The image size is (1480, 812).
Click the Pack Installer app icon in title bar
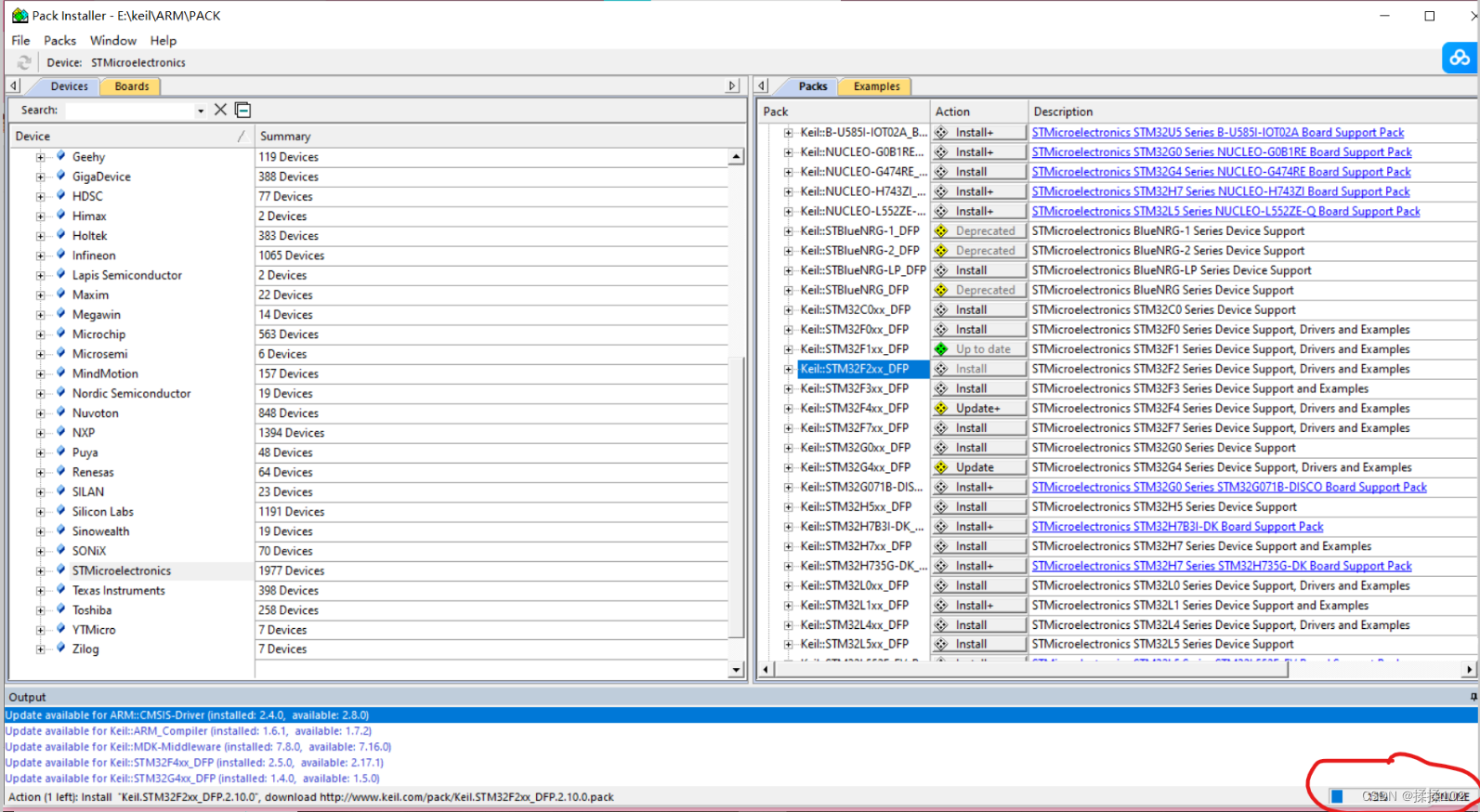click(x=20, y=15)
